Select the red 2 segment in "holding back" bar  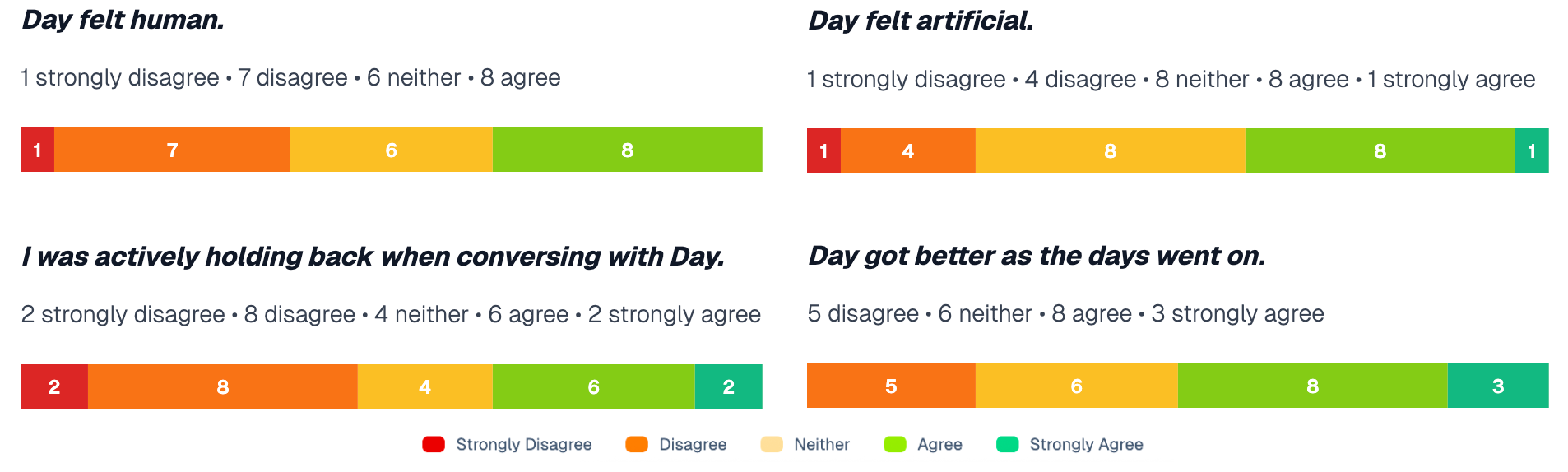tap(54, 386)
